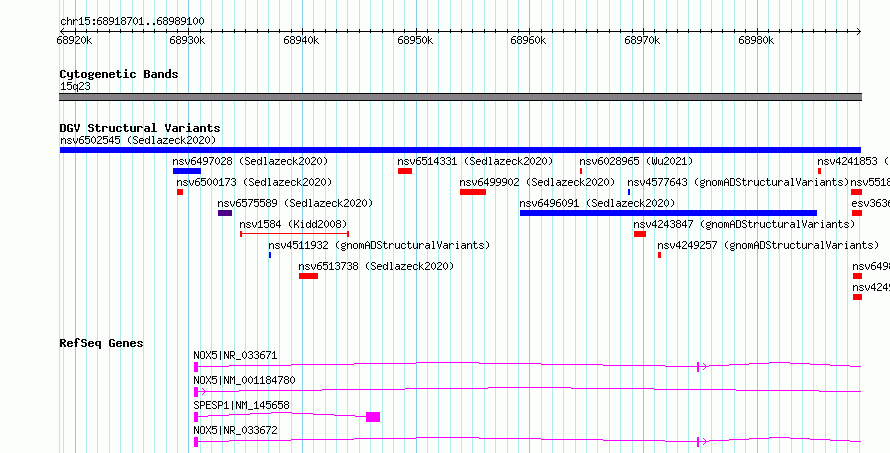This screenshot has height=453, width=890.
Task: Click the ruler's right end arrowhead
Action: (858, 31)
